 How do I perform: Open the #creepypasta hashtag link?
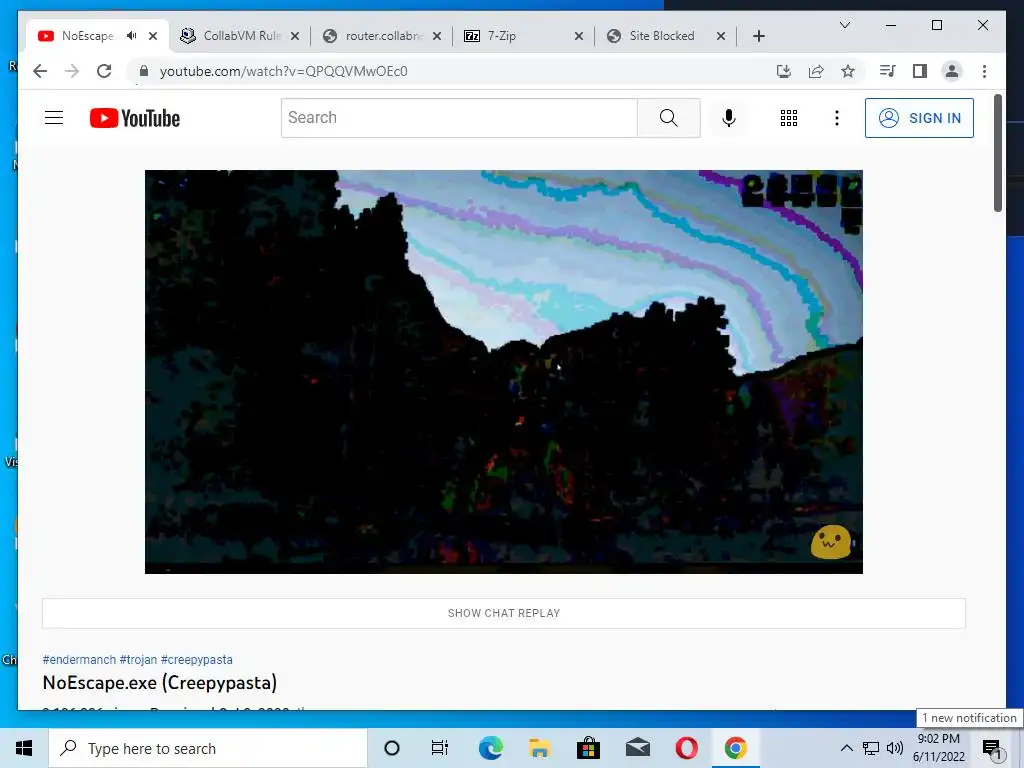197,660
